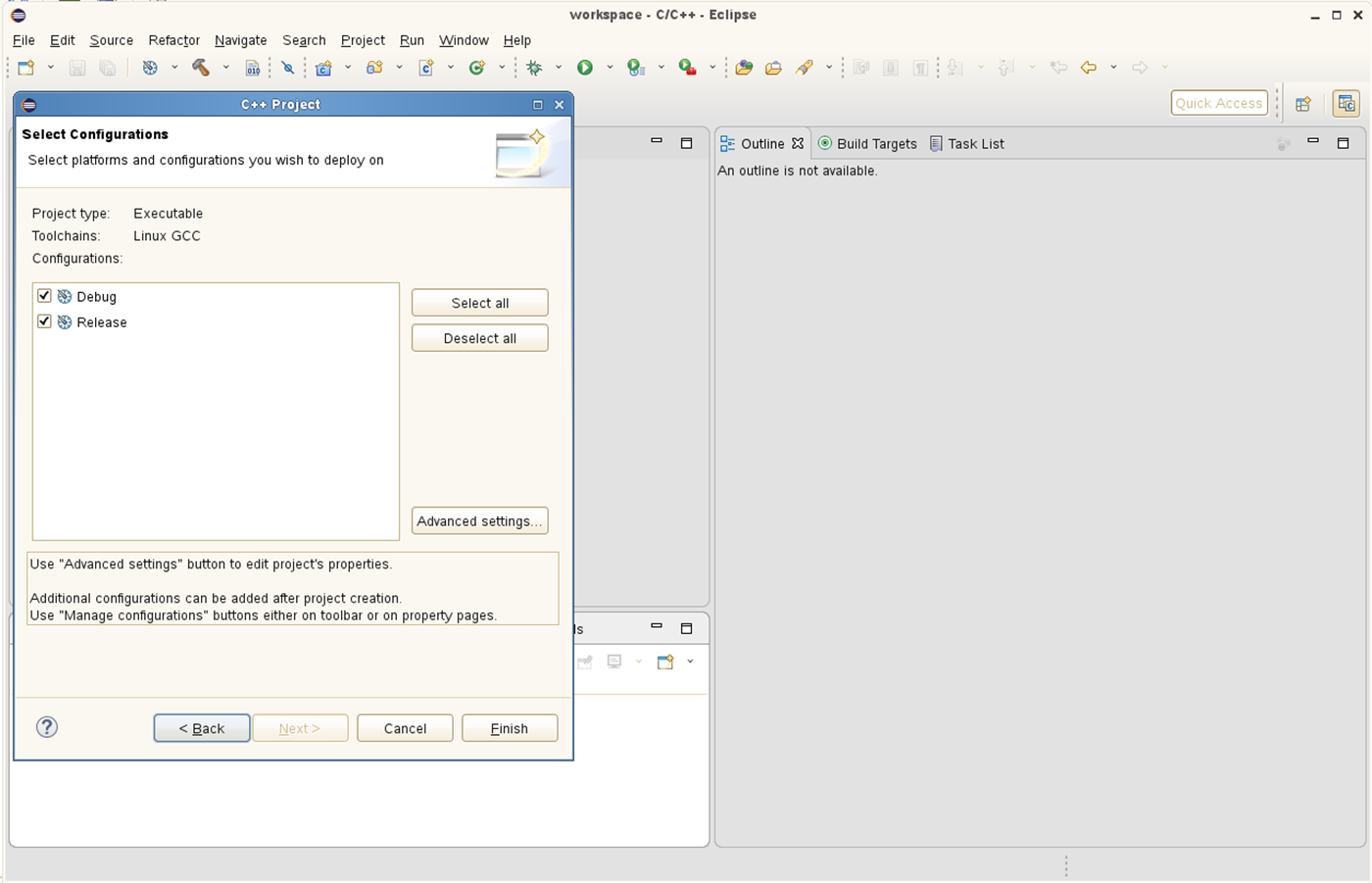
Task: Click the yellow Back navigation arrow
Action: (1088, 68)
